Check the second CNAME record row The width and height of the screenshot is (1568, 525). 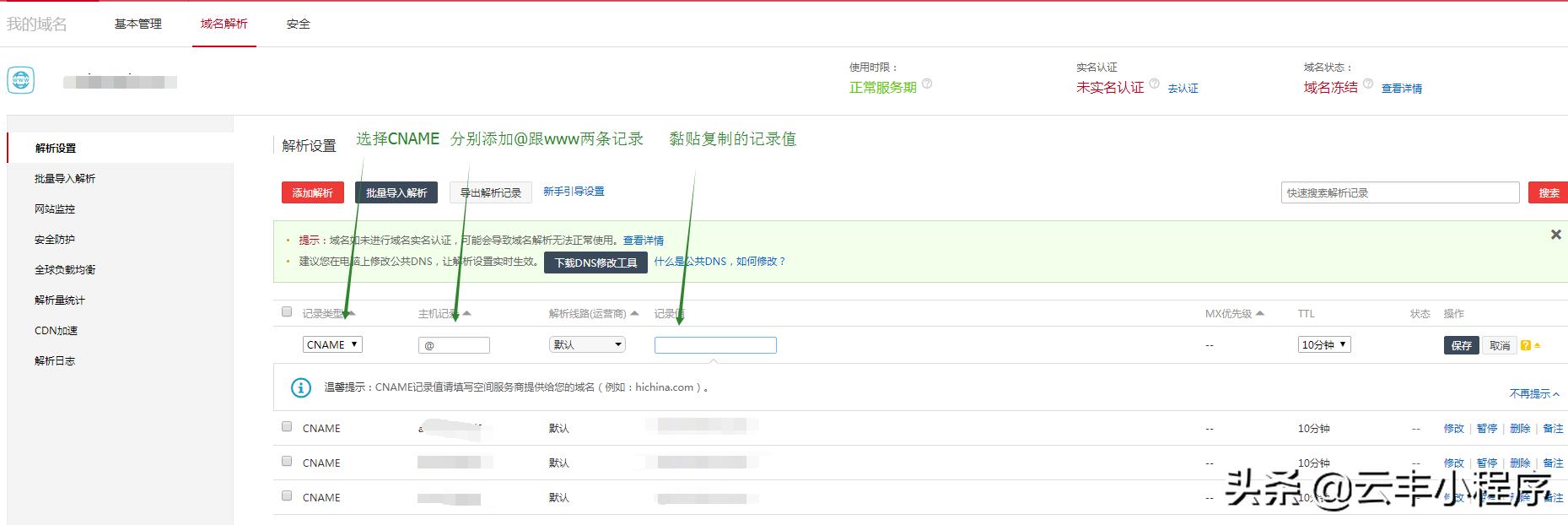click(x=287, y=461)
